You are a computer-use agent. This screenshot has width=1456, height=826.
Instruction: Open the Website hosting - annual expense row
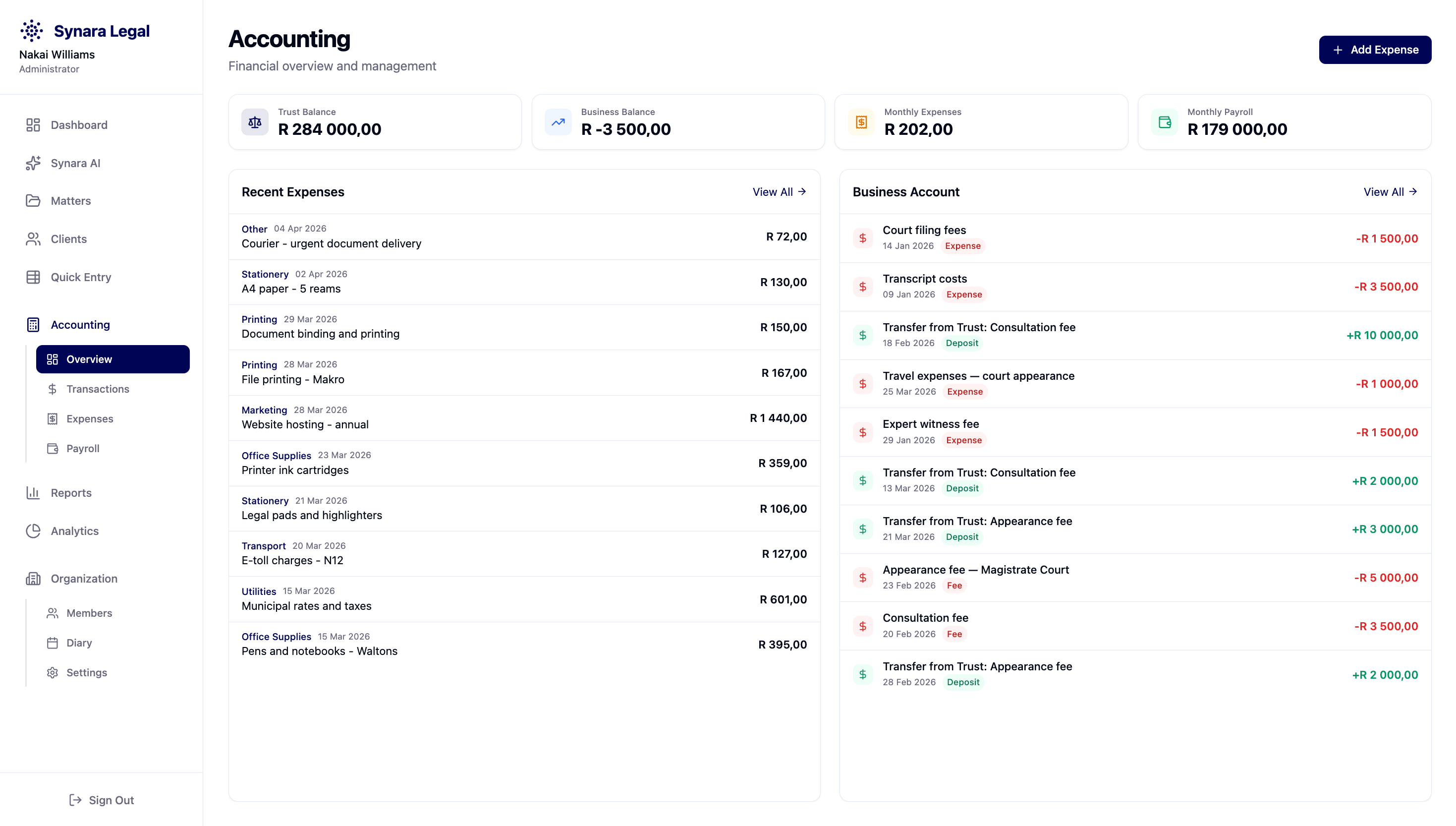pyautogui.click(x=524, y=418)
